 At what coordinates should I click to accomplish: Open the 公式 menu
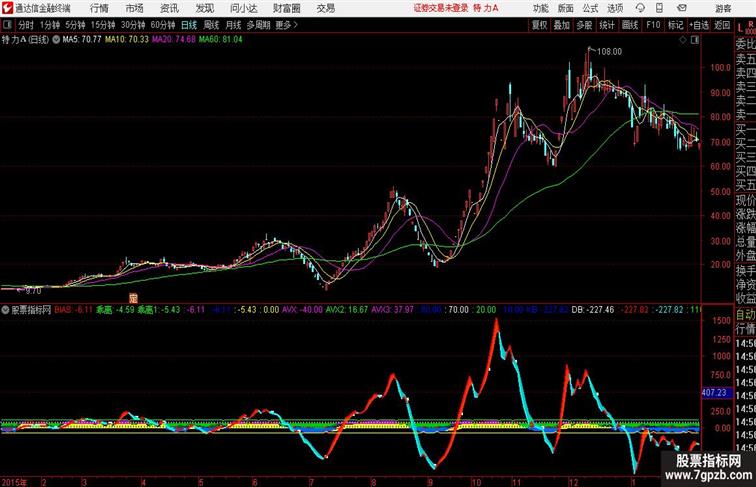click(590, 8)
